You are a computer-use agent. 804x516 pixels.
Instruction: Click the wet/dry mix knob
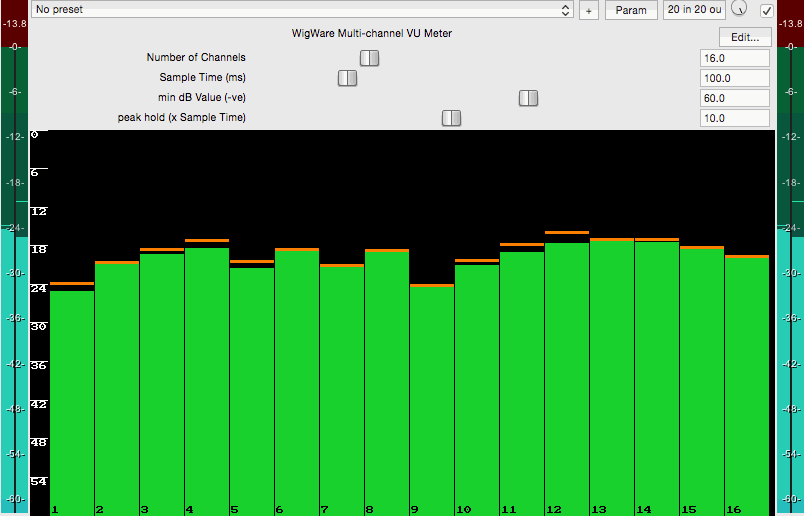coord(739,8)
